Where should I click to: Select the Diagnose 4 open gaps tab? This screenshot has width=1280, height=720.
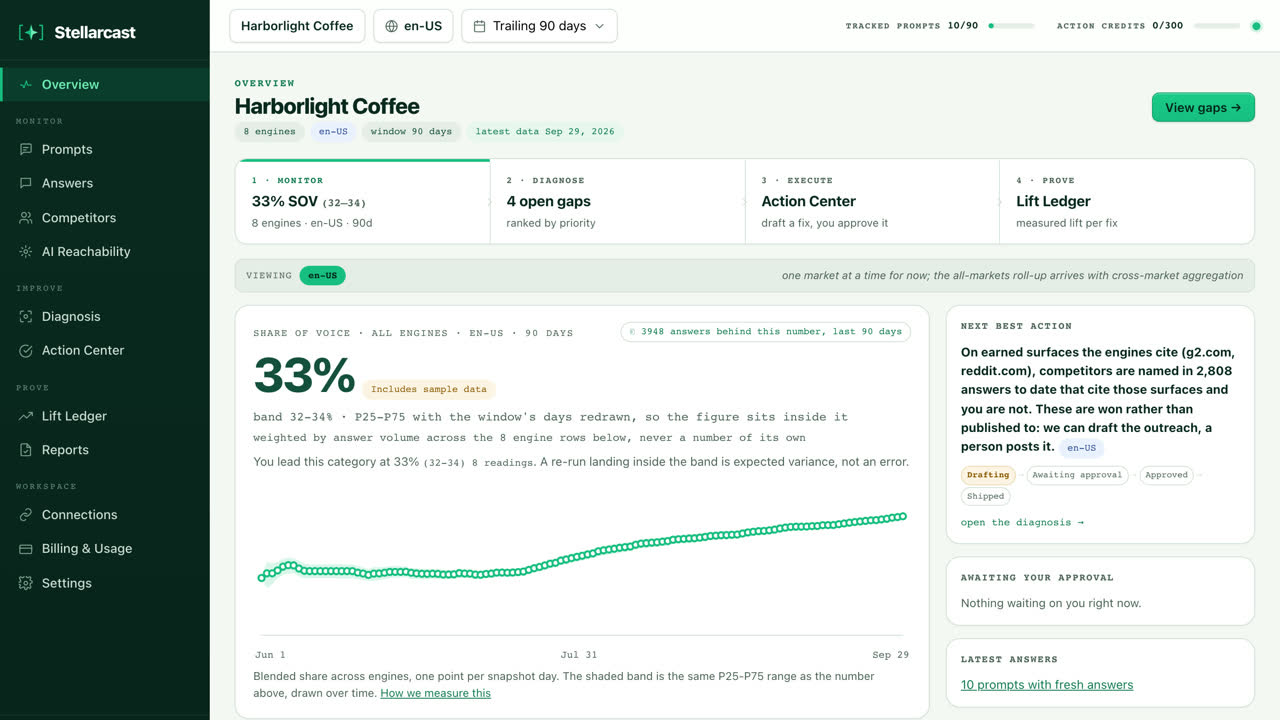[618, 201]
